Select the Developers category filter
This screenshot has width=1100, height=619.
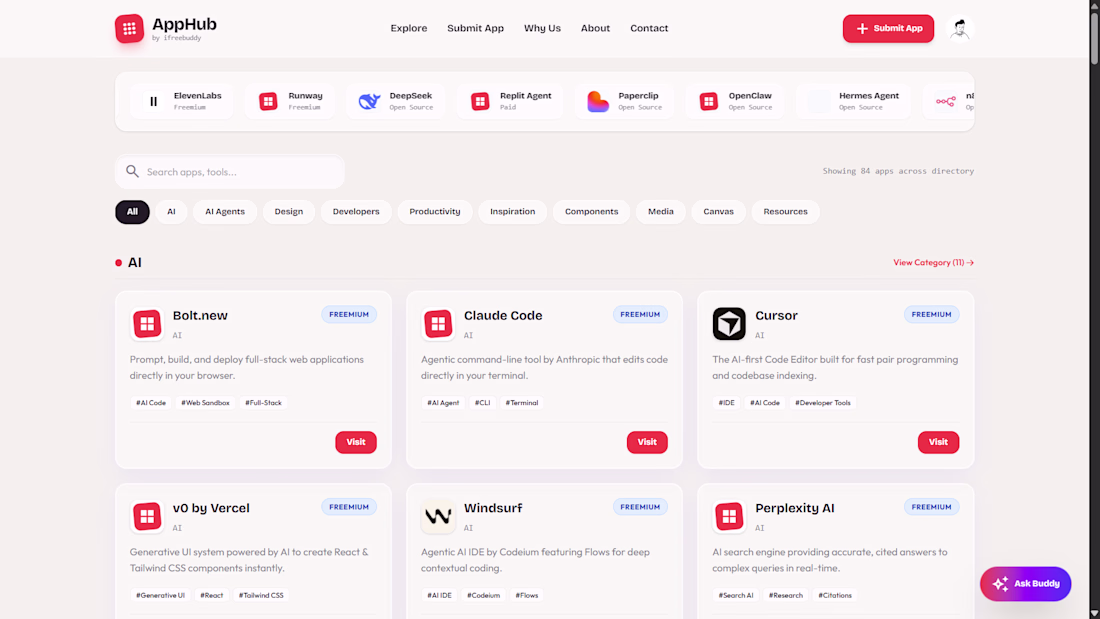pos(356,211)
